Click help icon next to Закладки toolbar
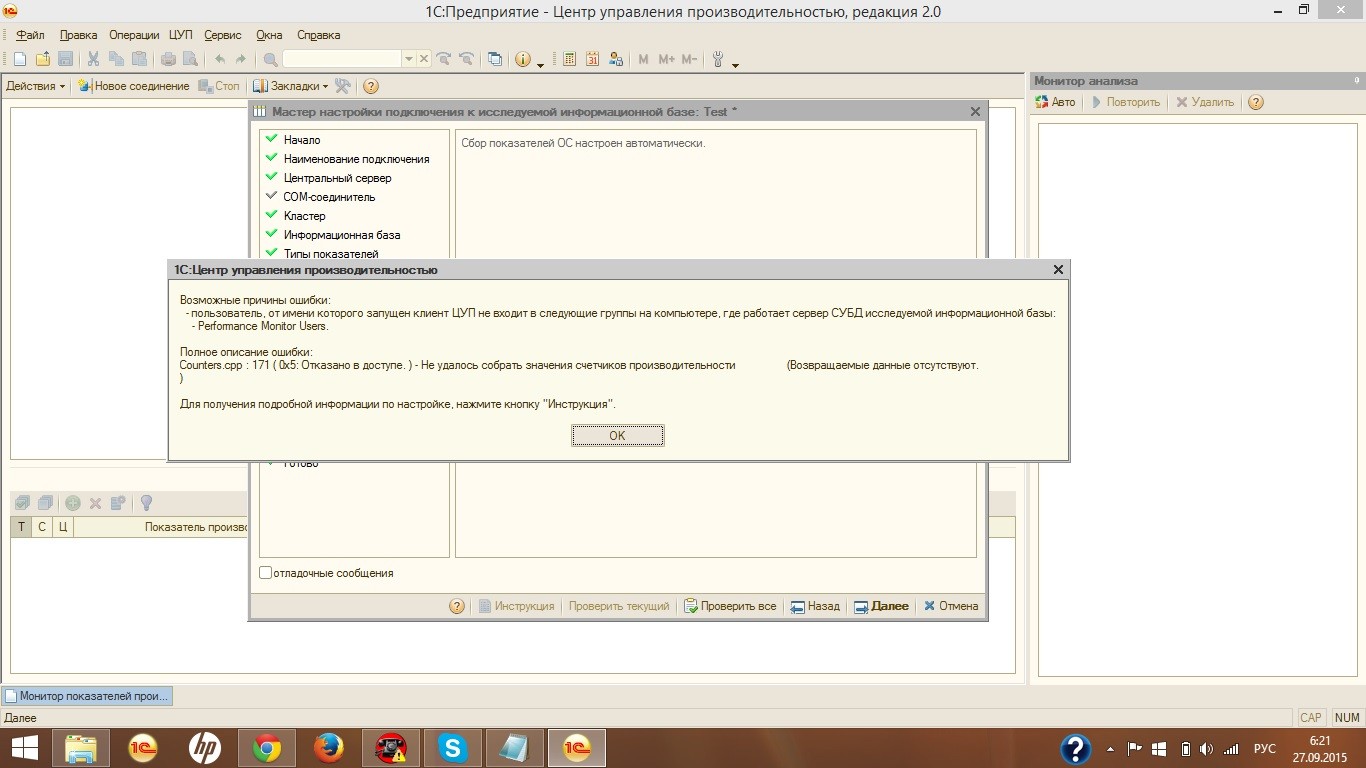Viewport: 1366px width, 768px height. click(x=370, y=86)
